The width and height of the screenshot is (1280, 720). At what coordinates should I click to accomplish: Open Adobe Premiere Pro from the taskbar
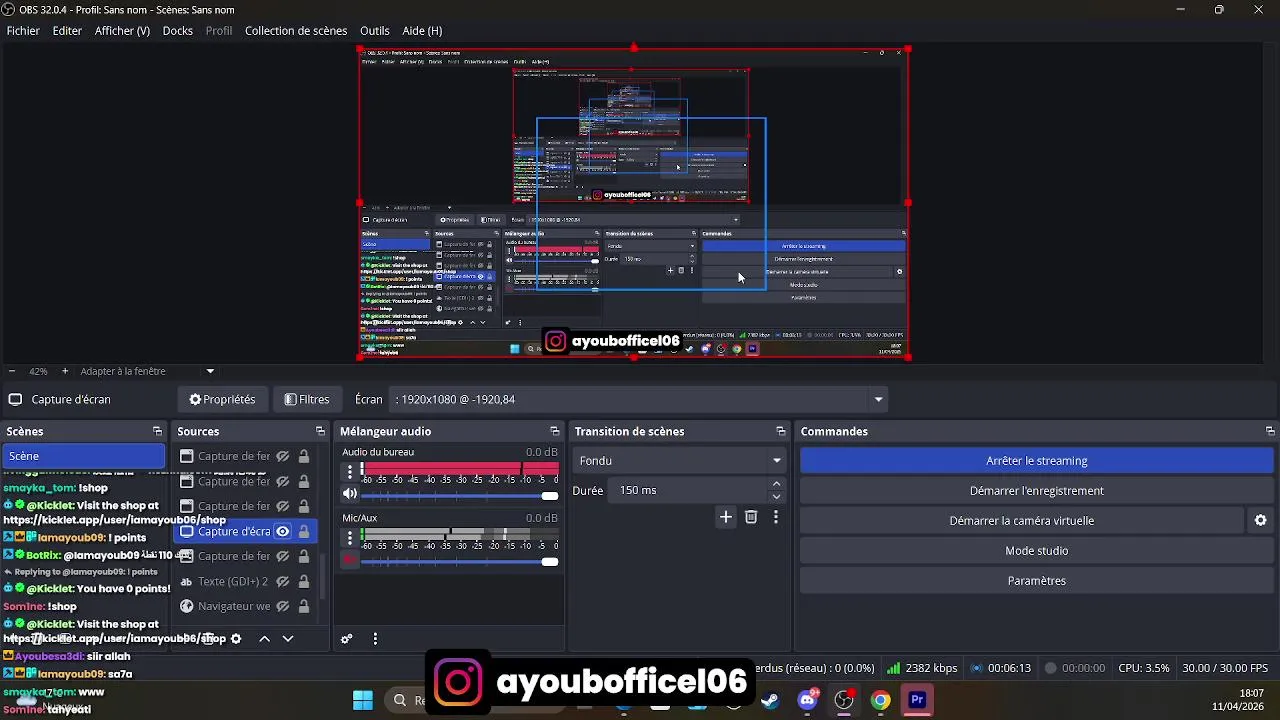[917, 700]
